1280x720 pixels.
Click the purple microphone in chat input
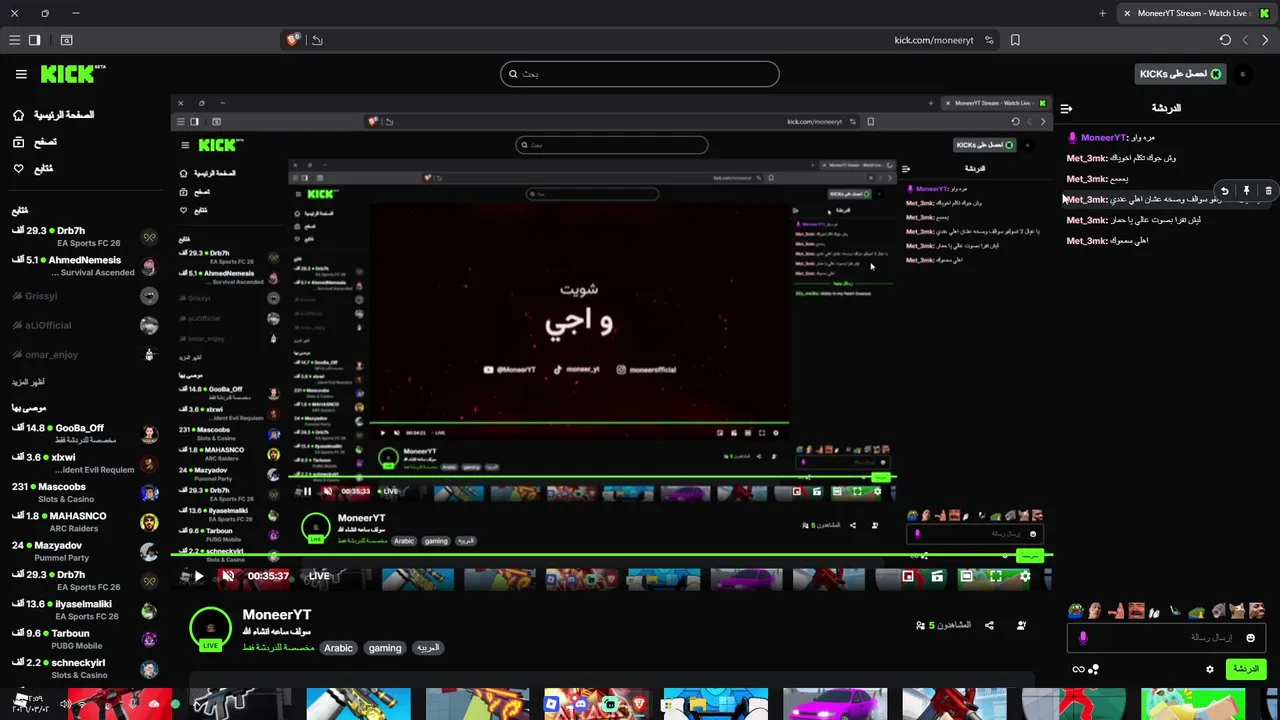pyautogui.click(x=1083, y=638)
